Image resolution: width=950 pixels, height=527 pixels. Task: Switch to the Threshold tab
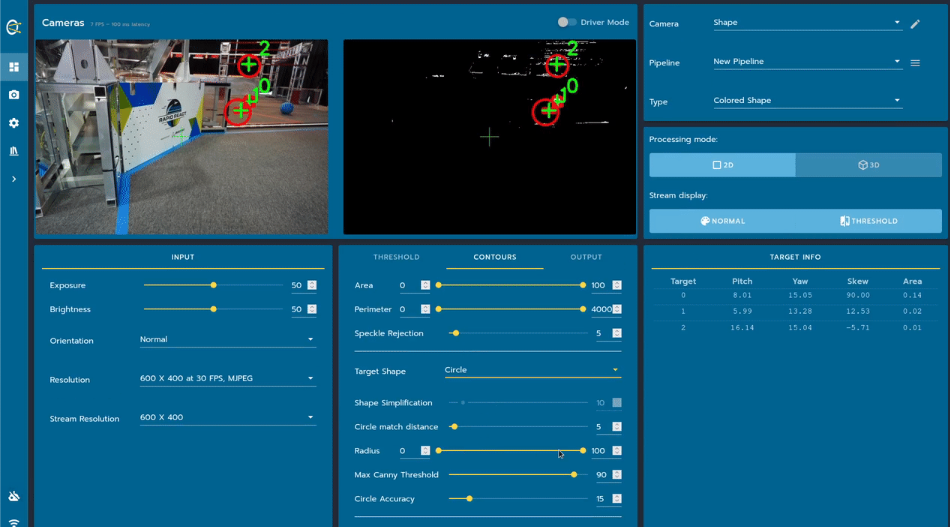pyautogui.click(x=396, y=257)
